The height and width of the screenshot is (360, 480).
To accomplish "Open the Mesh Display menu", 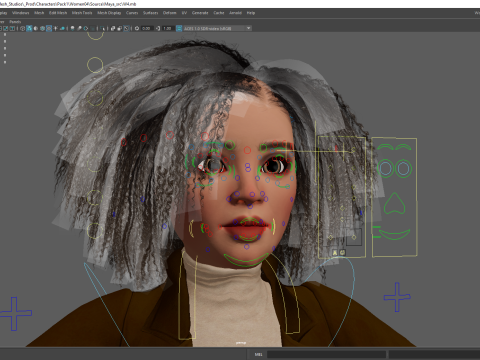I will [109, 13].
